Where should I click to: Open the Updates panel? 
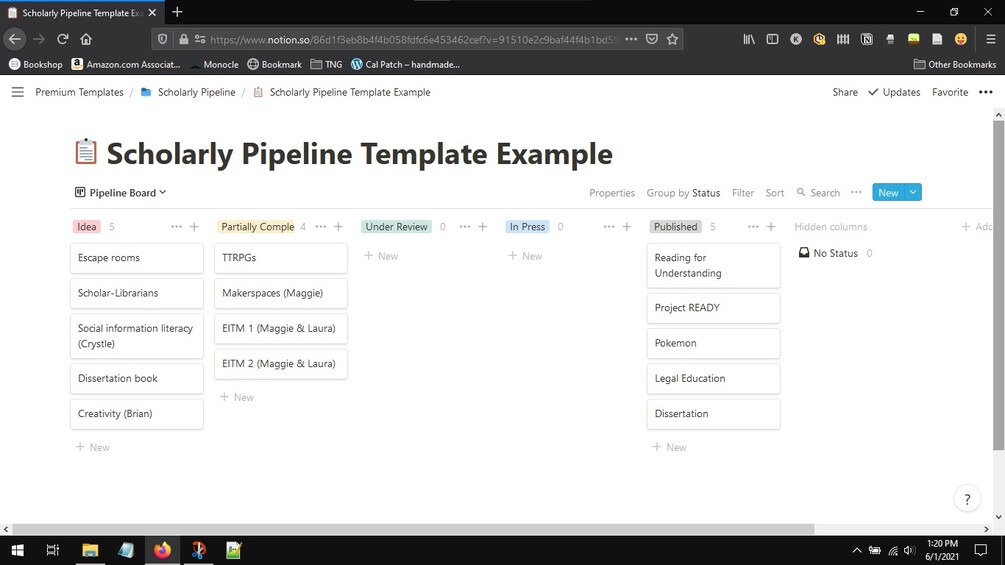(x=894, y=92)
